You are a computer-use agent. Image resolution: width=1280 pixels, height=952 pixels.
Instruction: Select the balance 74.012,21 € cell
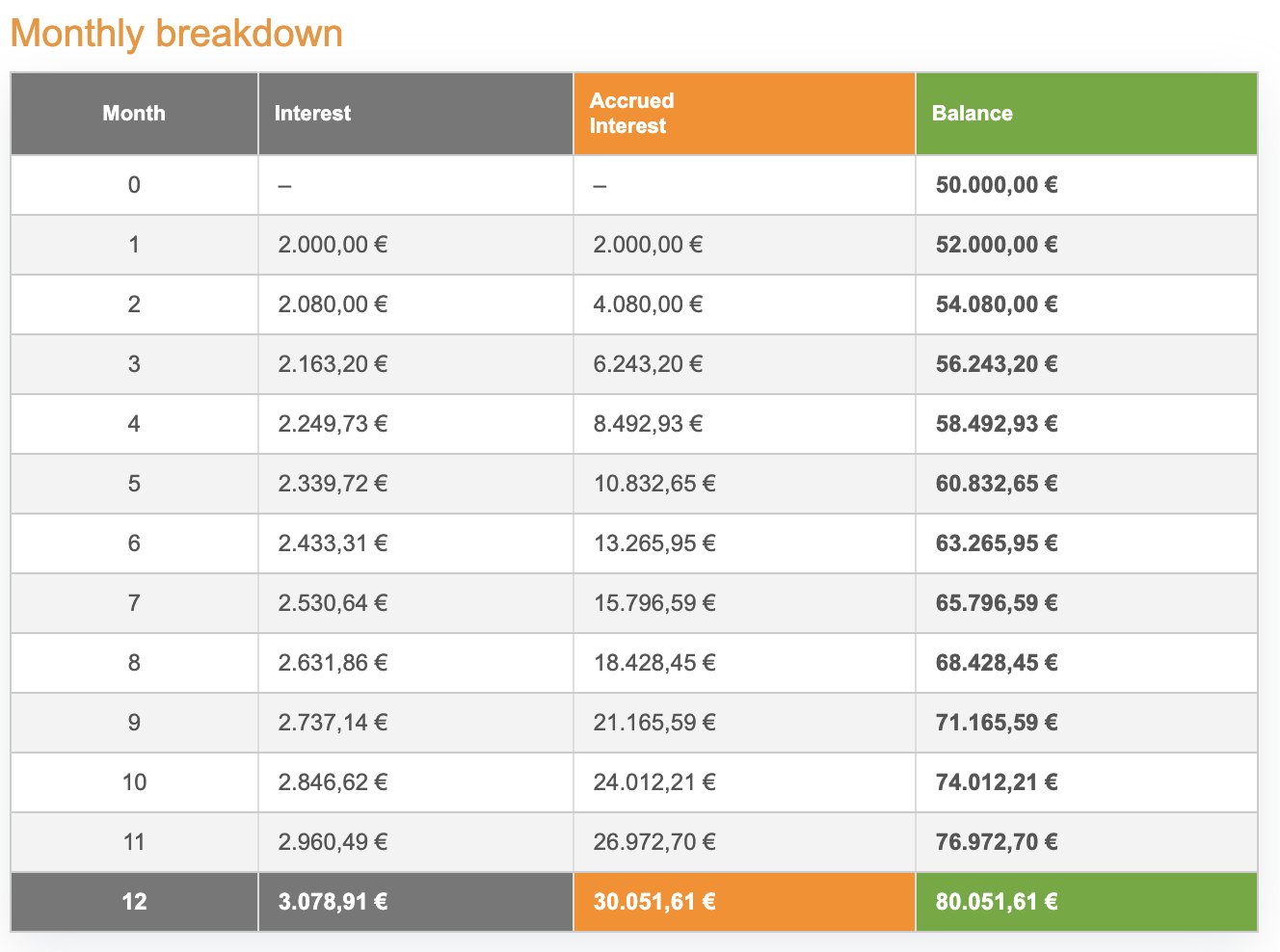[x=996, y=782]
